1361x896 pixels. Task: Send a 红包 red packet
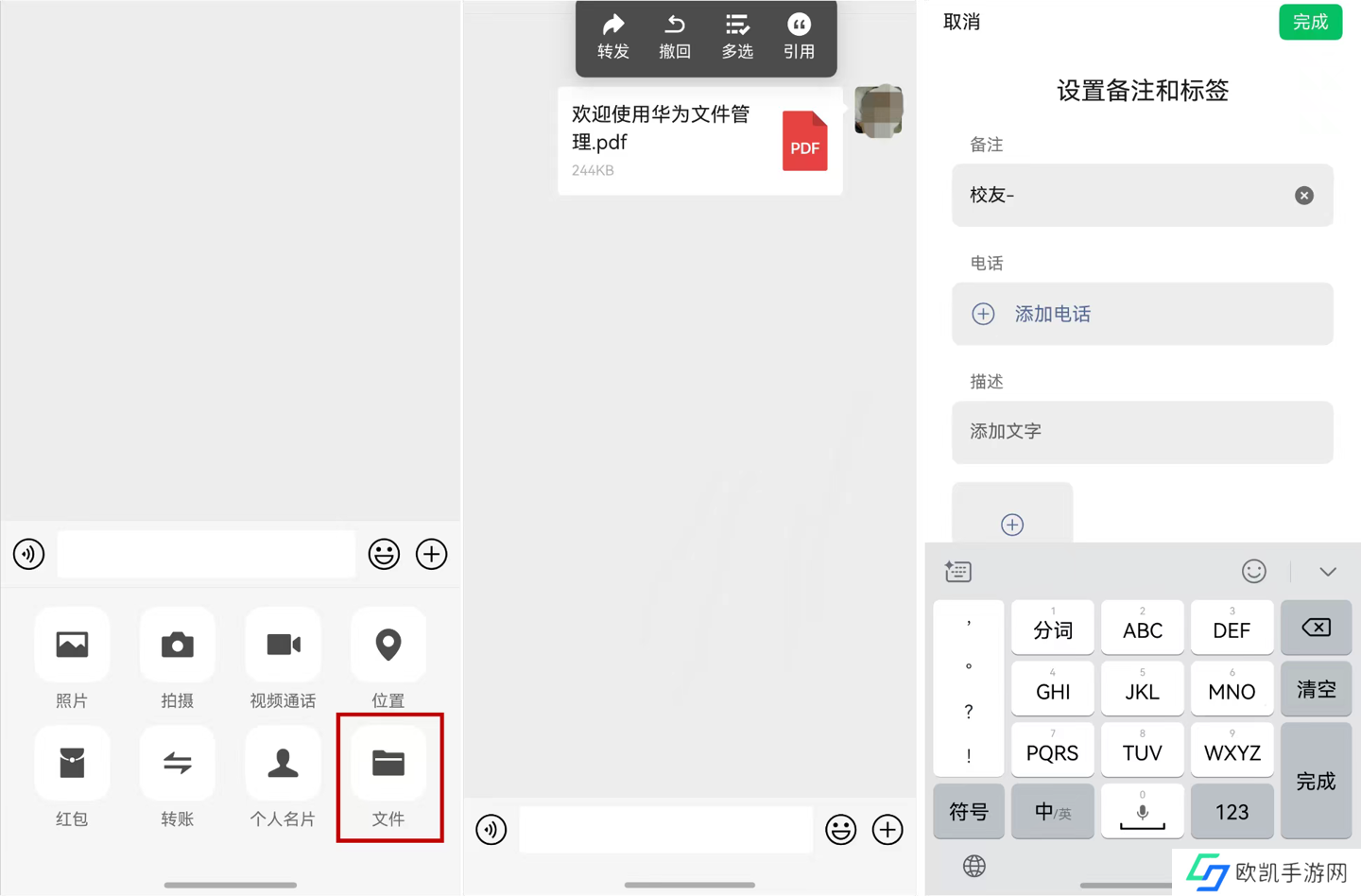(x=72, y=764)
